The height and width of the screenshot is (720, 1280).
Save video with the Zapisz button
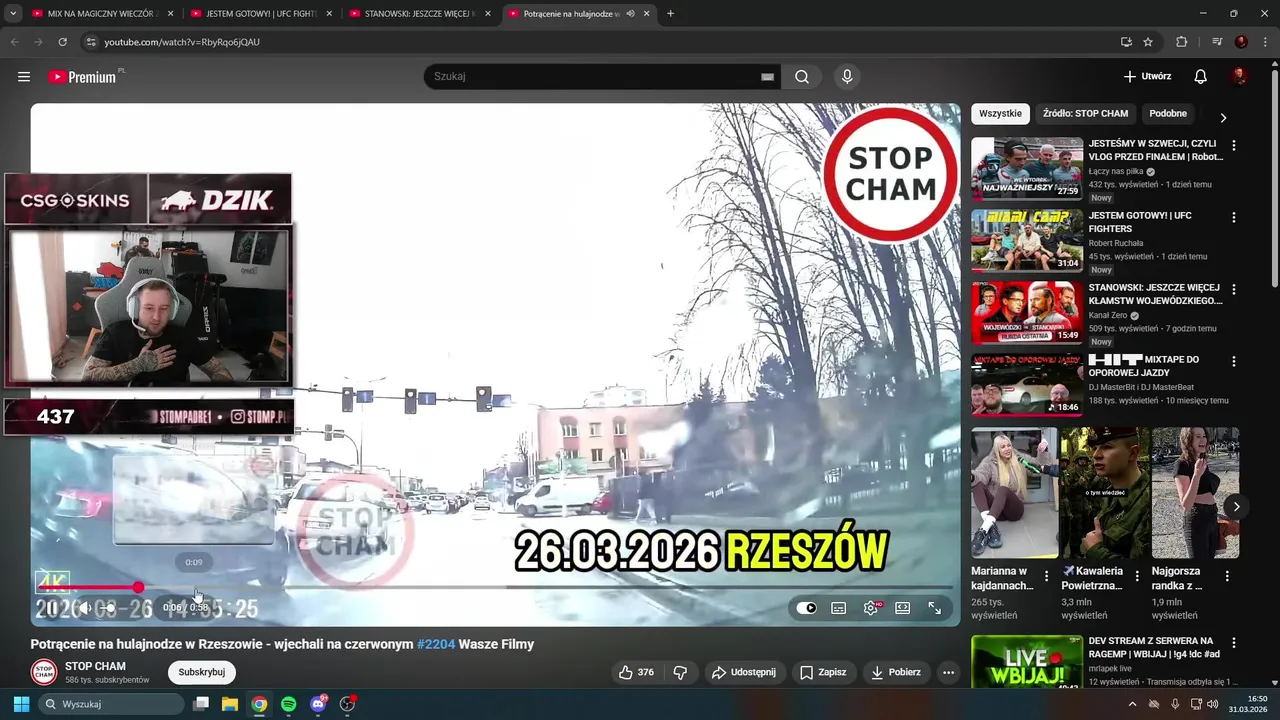pyautogui.click(x=823, y=672)
